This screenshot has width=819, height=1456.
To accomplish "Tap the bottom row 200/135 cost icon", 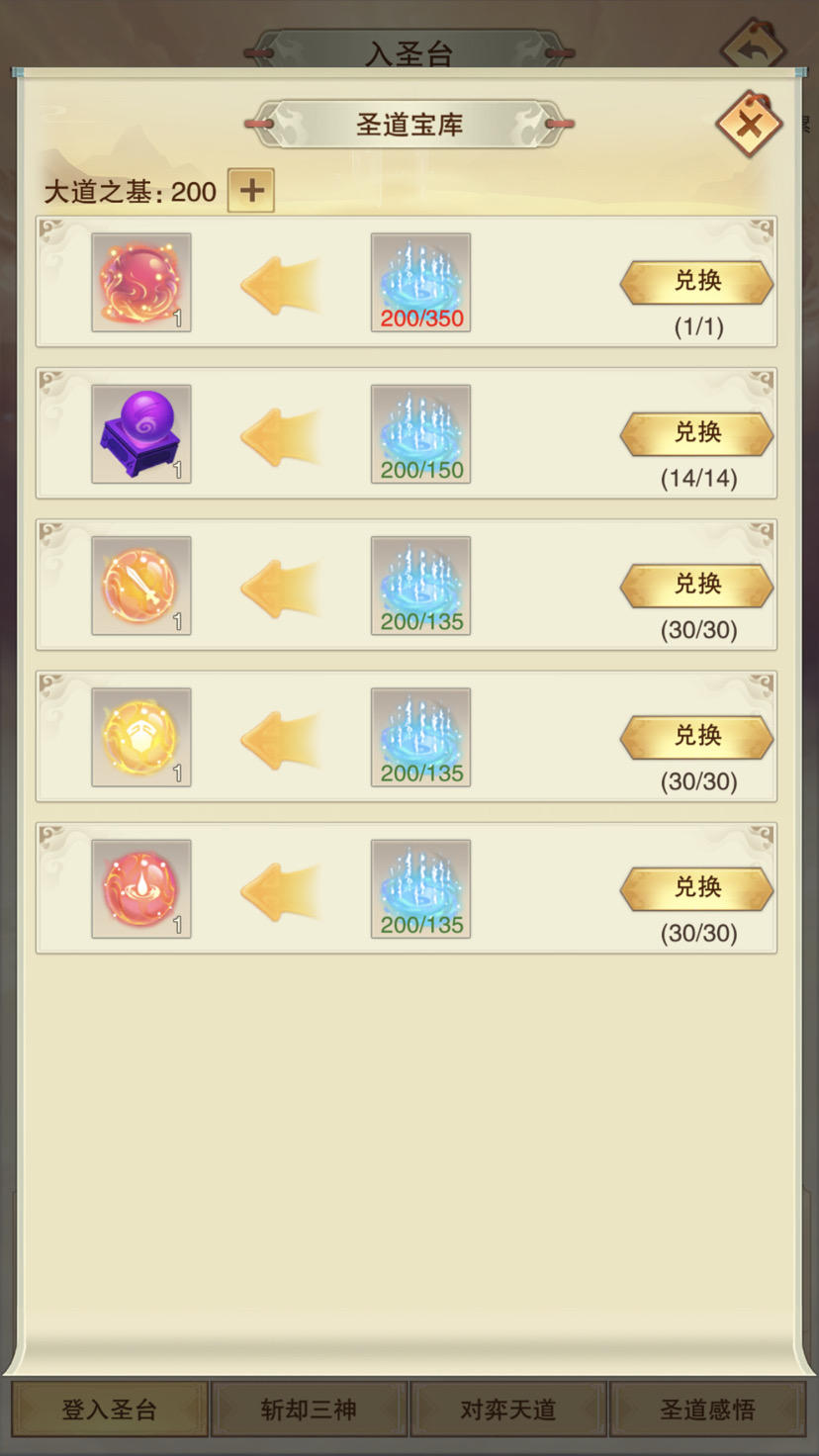I will (420, 888).
